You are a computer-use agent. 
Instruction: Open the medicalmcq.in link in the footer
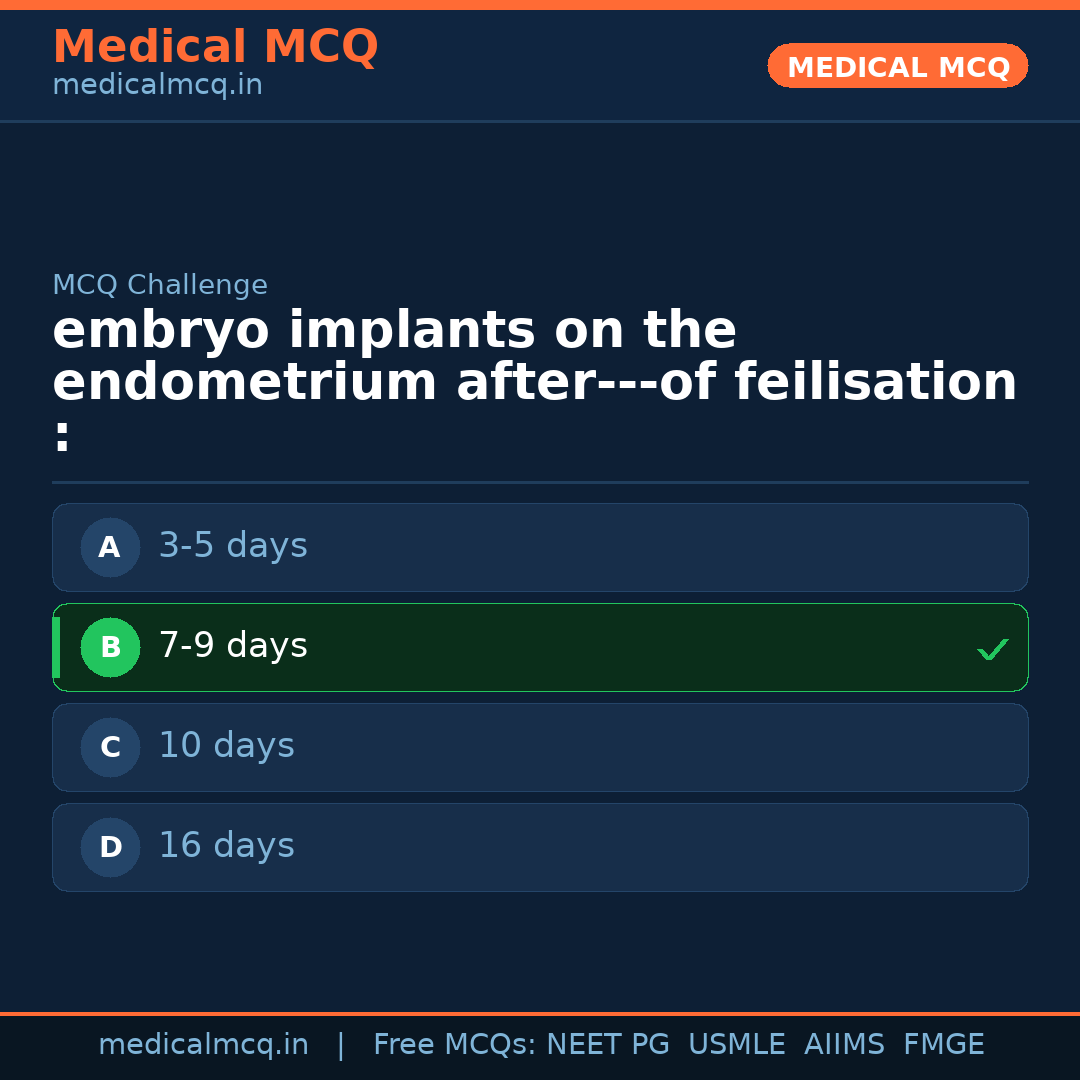[203, 1045]
